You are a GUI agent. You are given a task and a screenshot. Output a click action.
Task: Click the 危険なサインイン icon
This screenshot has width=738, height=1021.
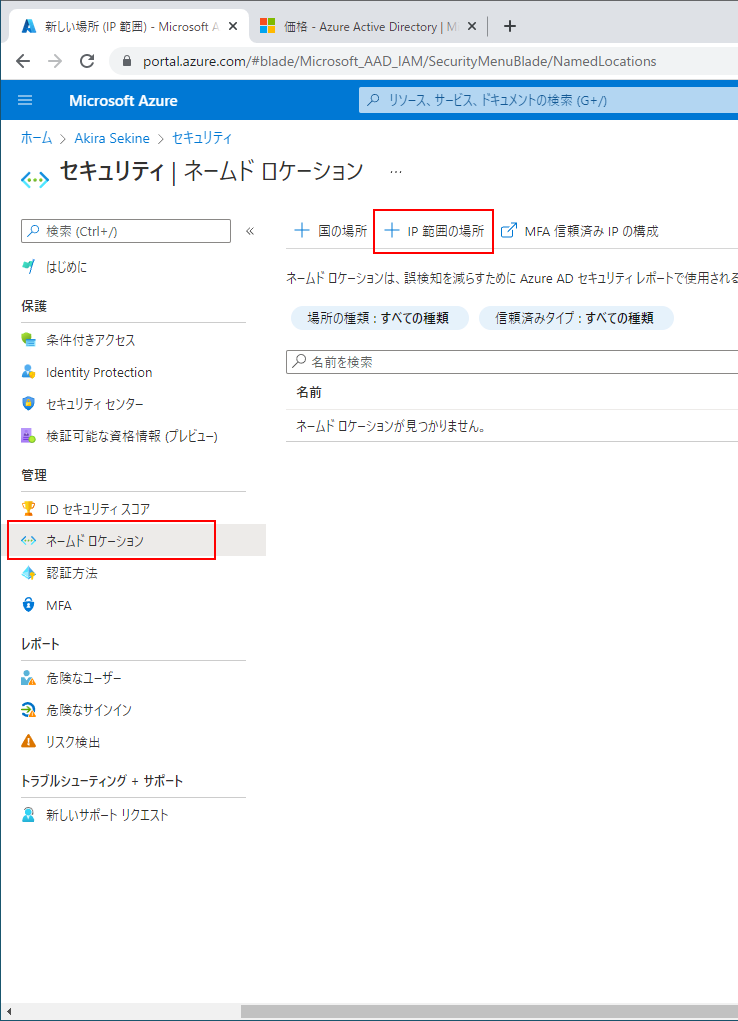coord(28,709)
